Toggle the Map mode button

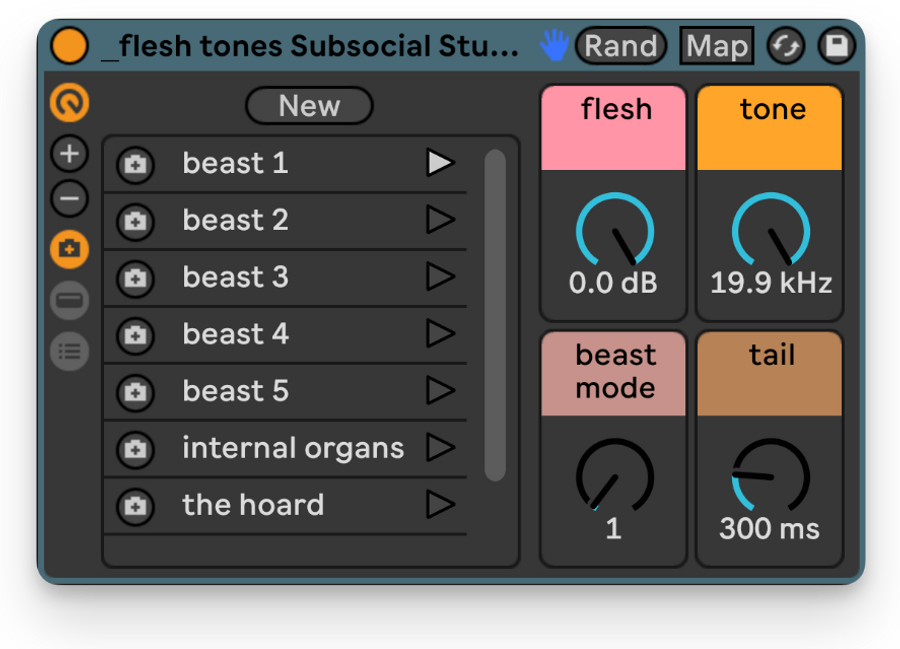717,46
